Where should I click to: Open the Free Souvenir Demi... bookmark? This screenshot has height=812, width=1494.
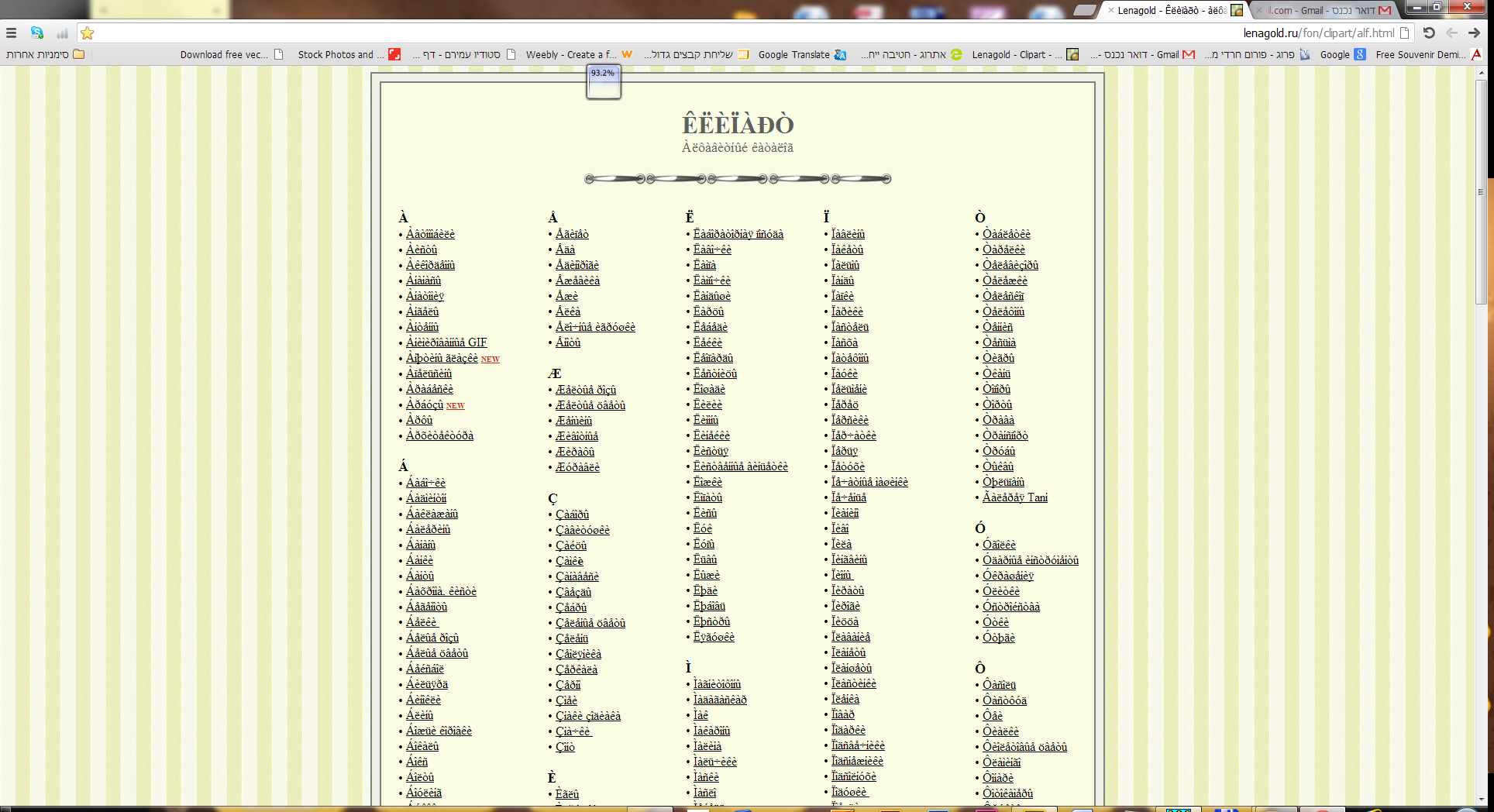pos(1429,54)
